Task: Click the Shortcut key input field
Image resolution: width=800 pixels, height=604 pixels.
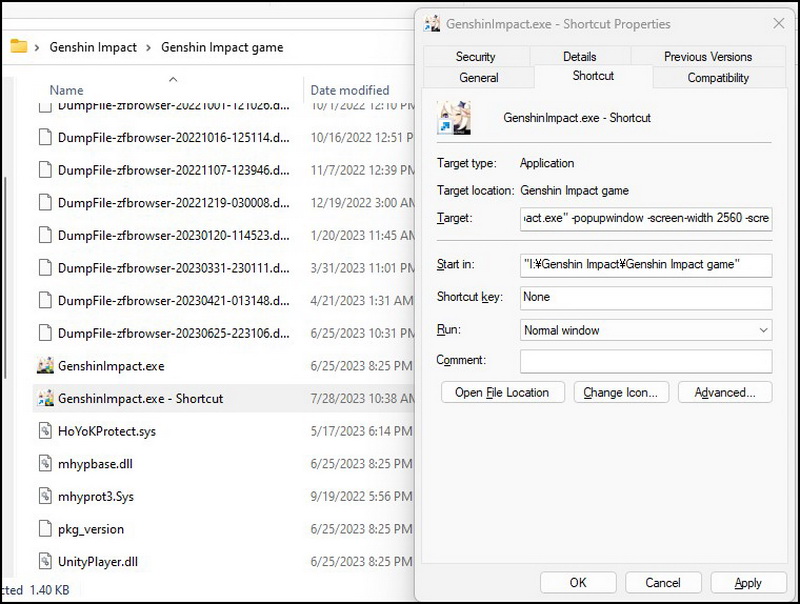Action: 646,297
